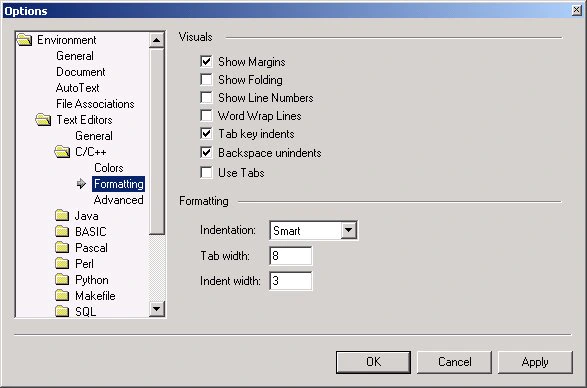The image size is (587, 388).
Task: Open File Associations settings
Action: [95, 104]
